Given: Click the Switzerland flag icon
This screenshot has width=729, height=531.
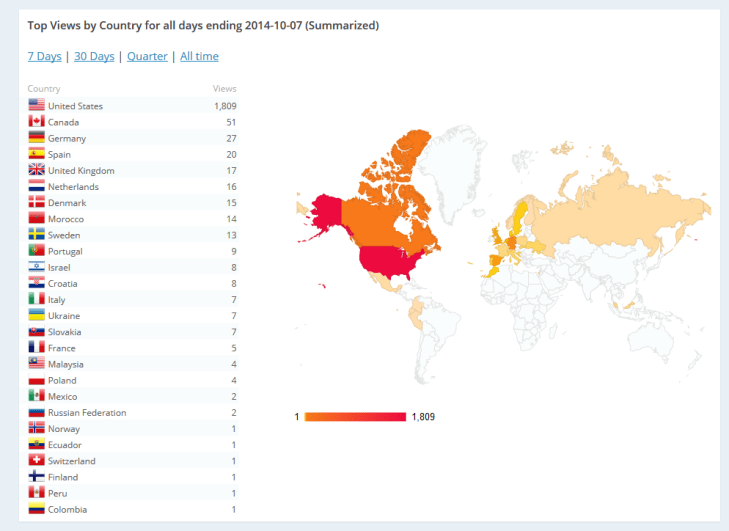Looking at the screenshot, I should [36, 460].
